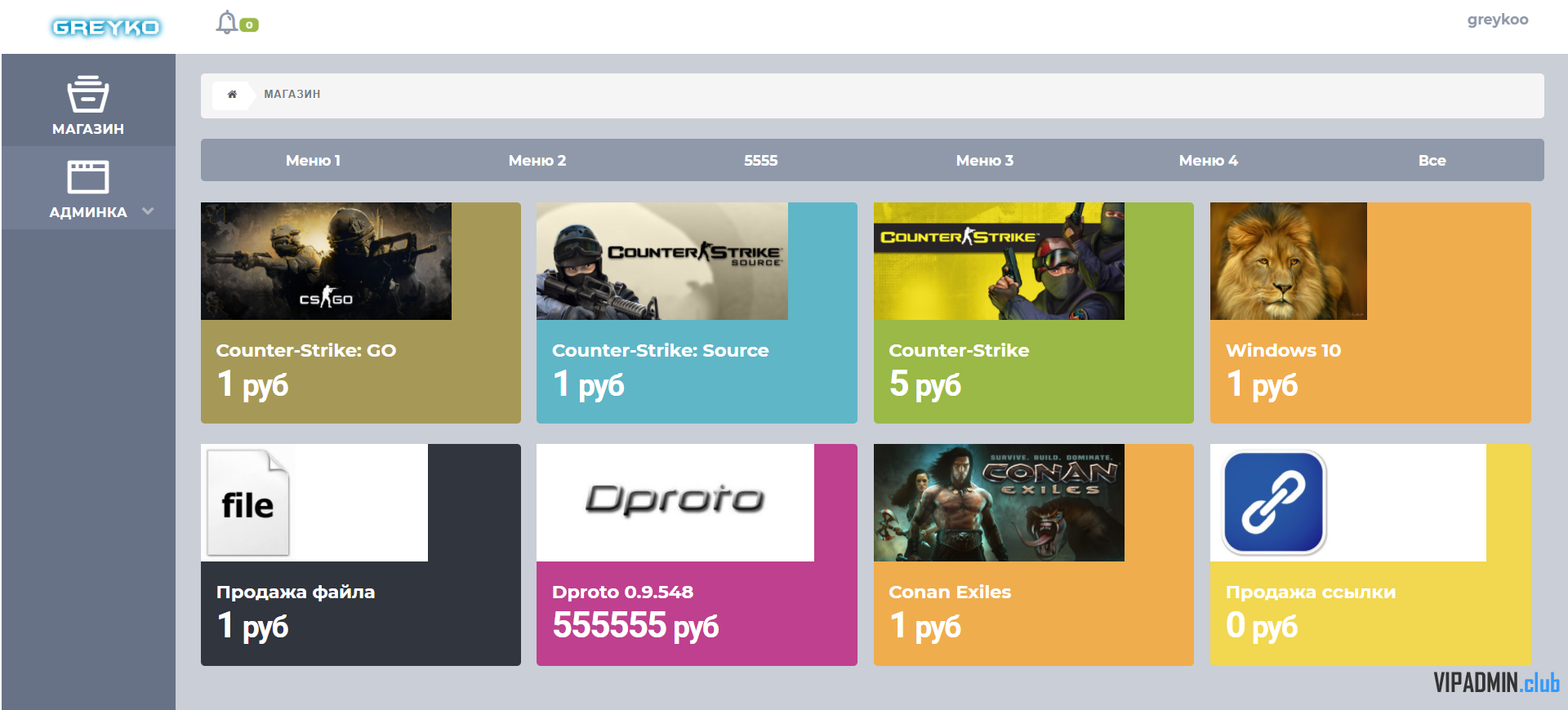Click the Магазин sidebar label
This screenshot has width=1568, height=710.
(88, 129)
